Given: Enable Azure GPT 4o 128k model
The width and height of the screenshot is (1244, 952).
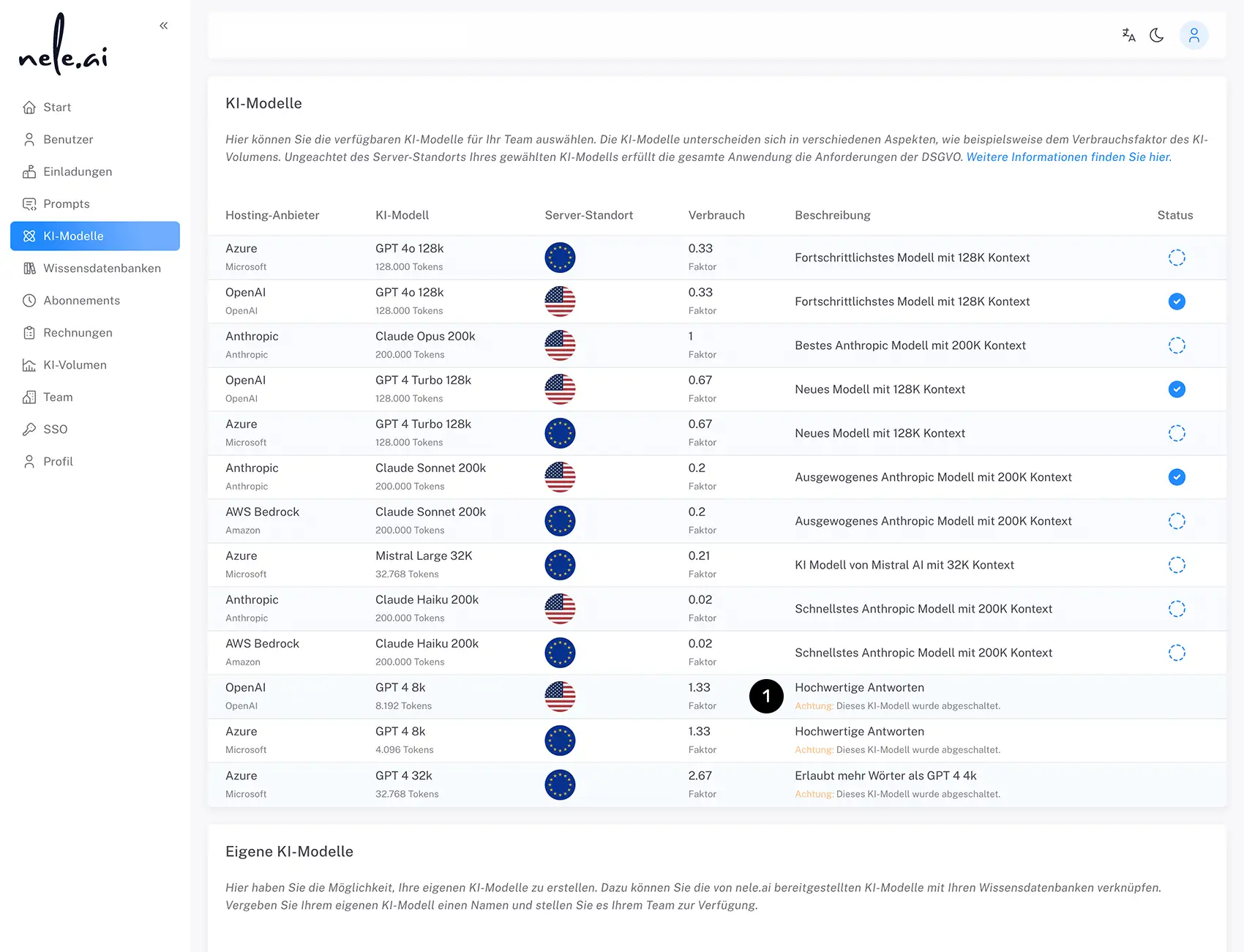Looking at the screenshot, I should click(x=1177, y=258).
